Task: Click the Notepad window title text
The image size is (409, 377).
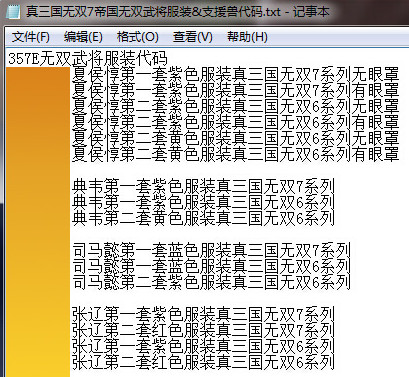Action: (178, 12)
